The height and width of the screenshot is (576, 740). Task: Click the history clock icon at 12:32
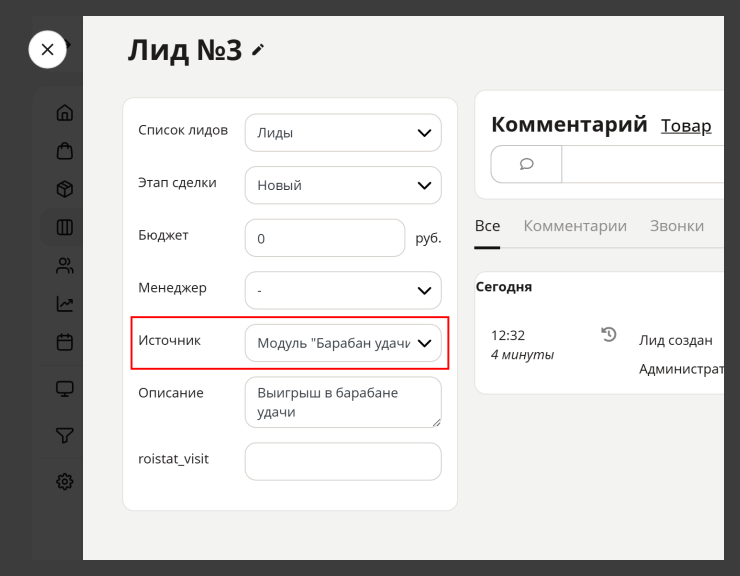(x=609, y=334)
